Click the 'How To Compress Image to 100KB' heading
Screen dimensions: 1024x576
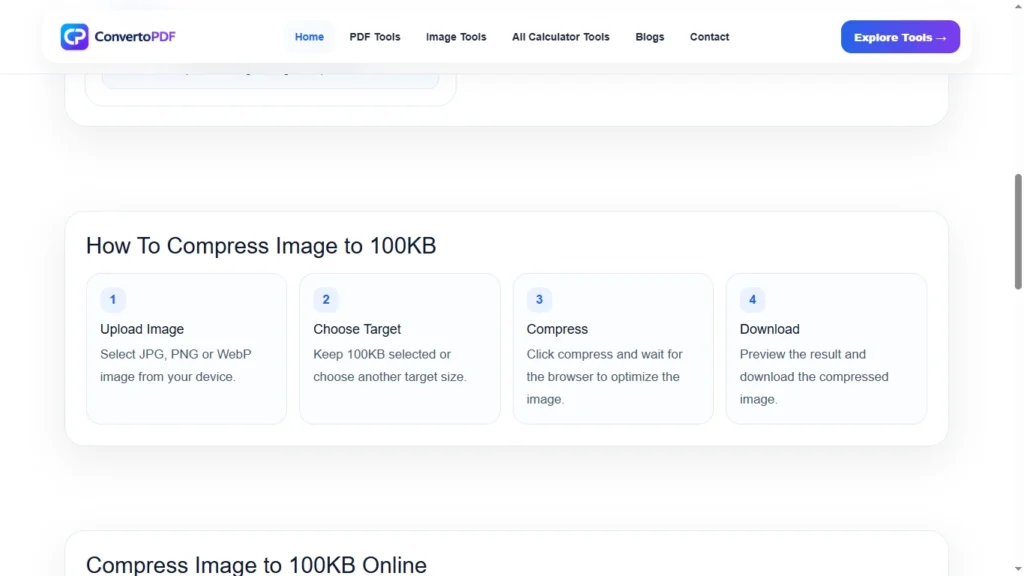point(261,246)
